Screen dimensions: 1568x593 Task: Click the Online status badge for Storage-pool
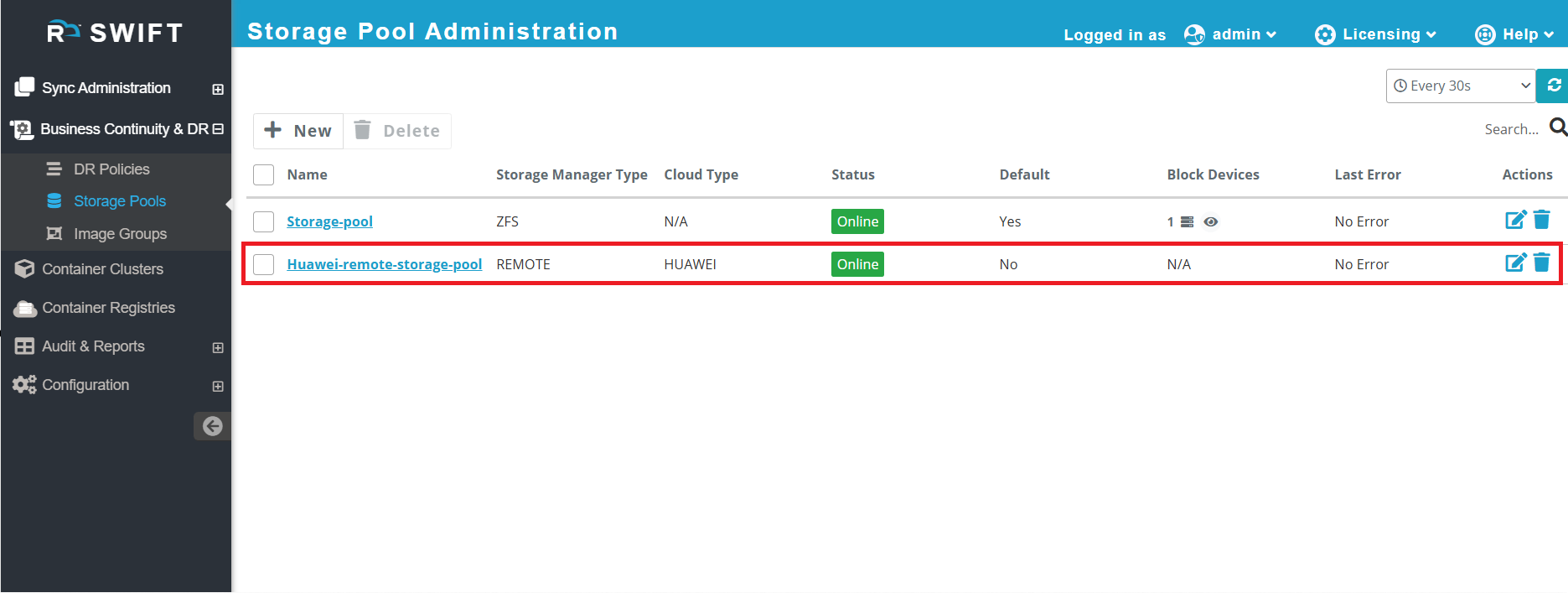pos(857,221)
